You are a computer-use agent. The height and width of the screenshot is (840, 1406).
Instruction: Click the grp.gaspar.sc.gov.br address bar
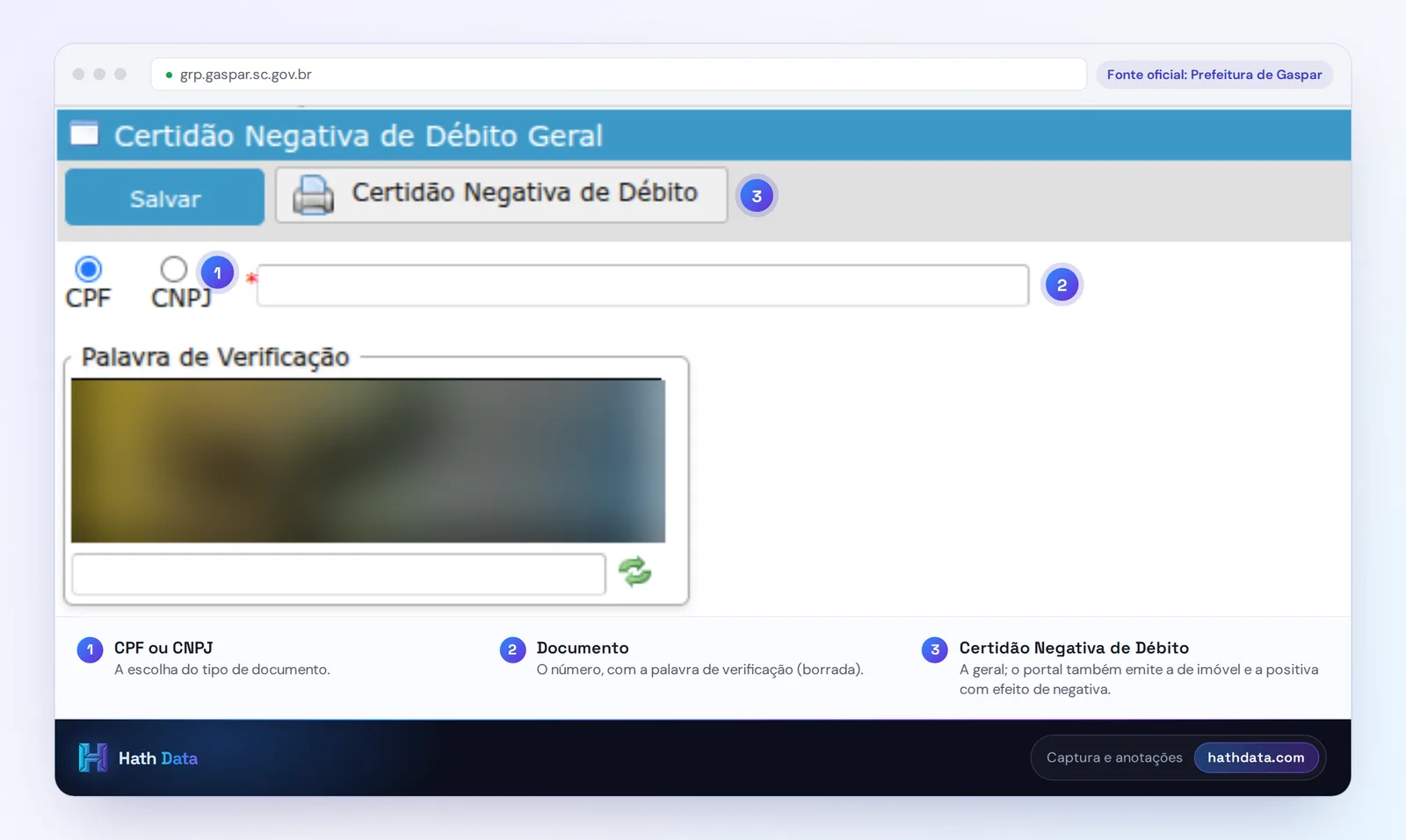[x=619, y=75]
